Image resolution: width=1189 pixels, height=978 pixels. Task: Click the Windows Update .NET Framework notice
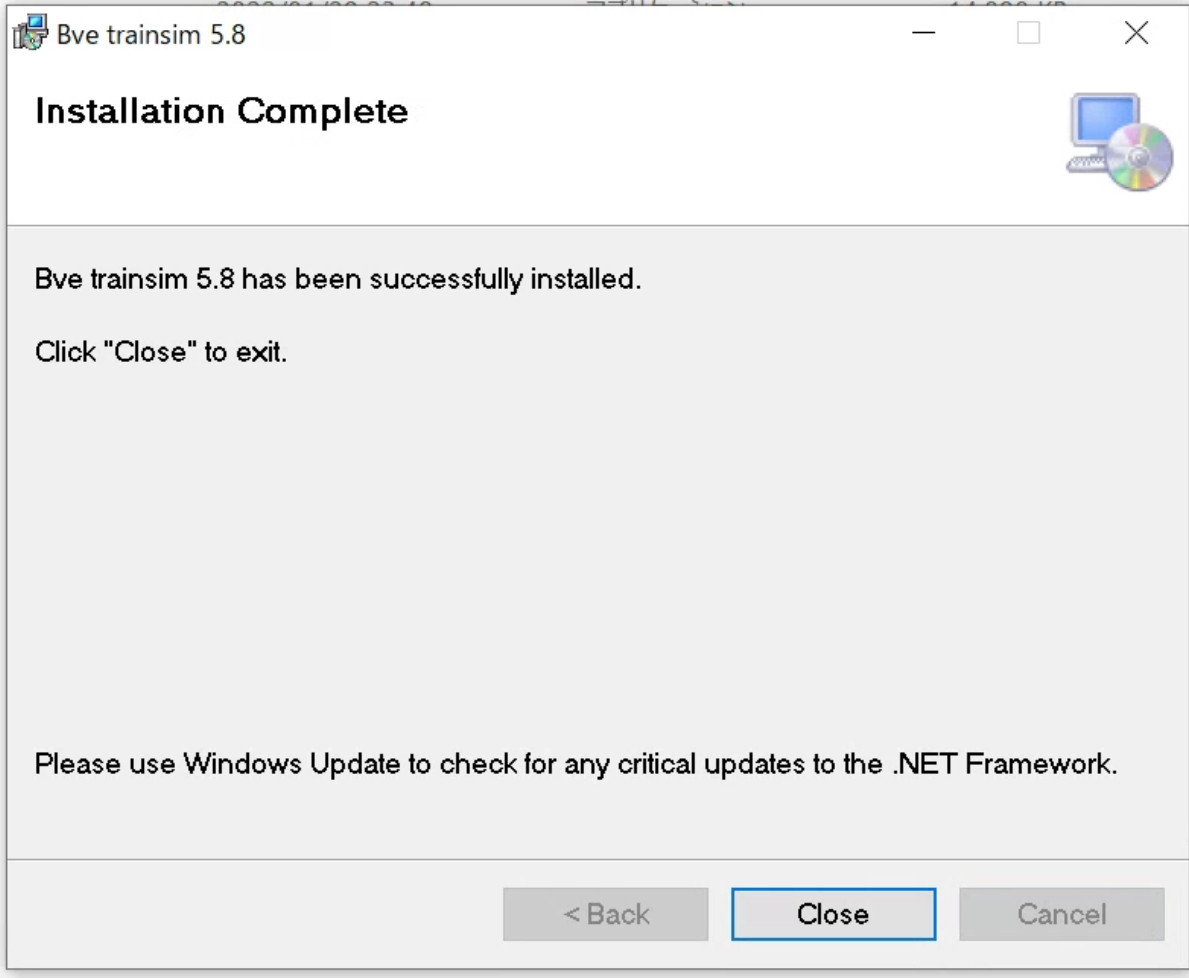[575, 765]
